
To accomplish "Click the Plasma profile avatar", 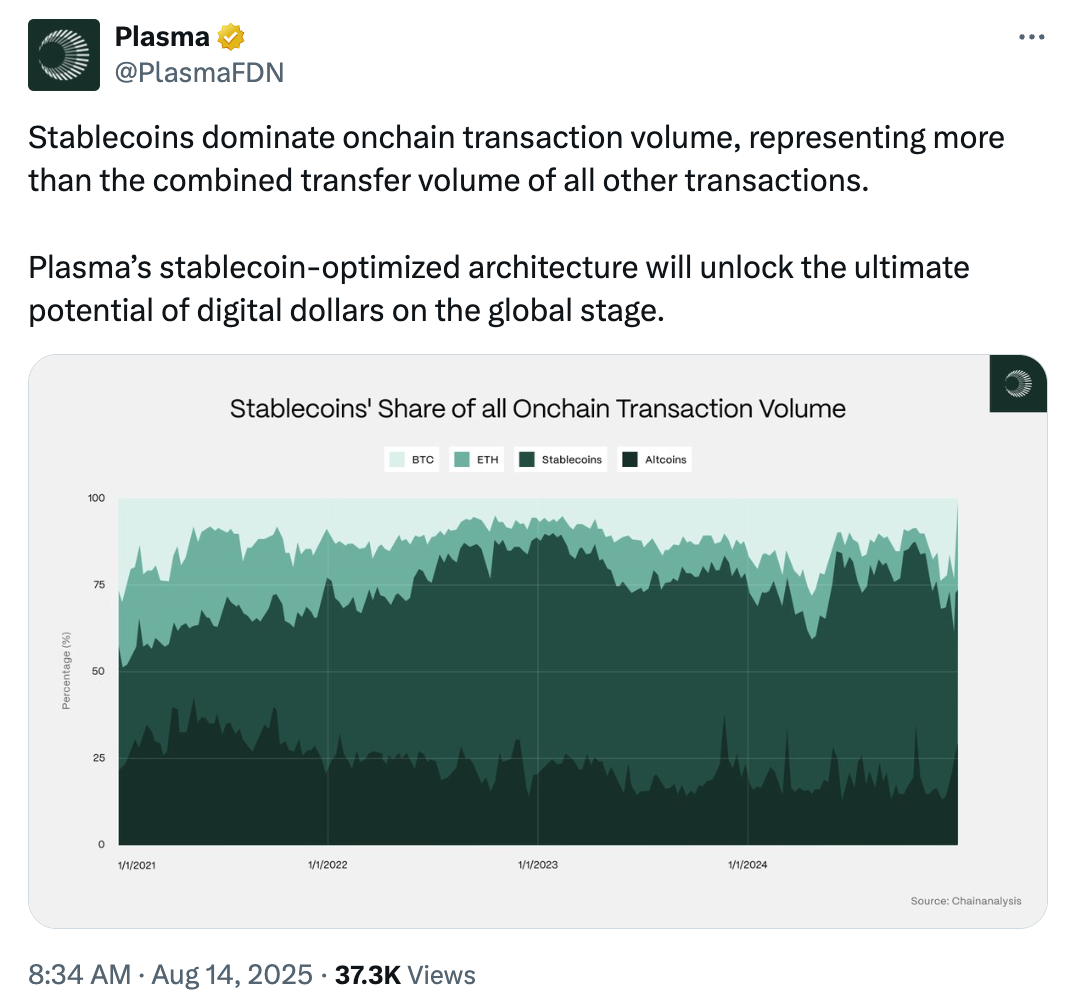I will (x=64, y=55).
